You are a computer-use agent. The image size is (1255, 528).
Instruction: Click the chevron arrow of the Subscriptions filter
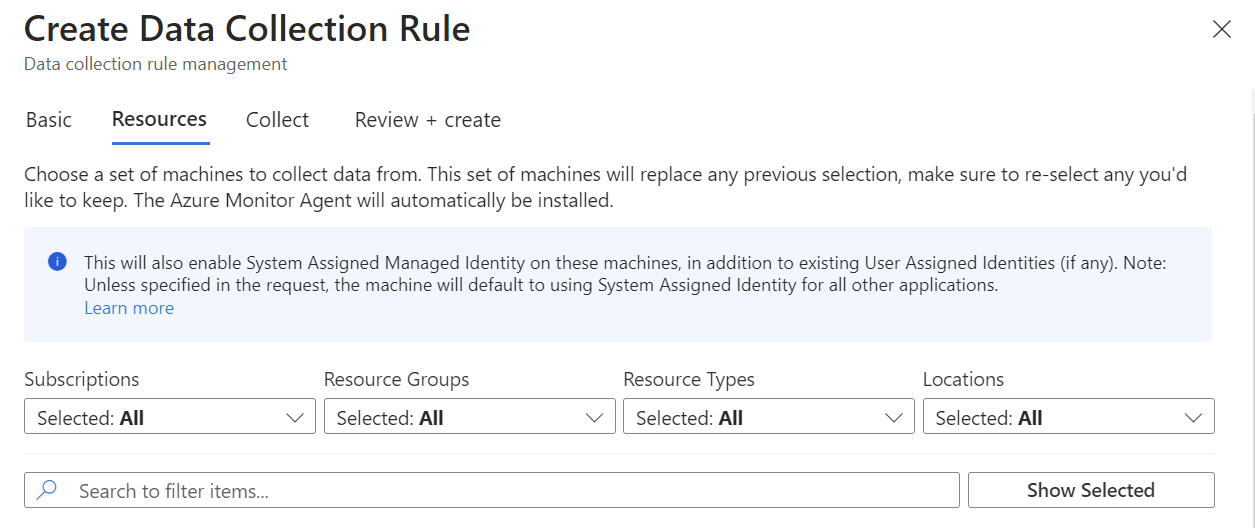295,418
